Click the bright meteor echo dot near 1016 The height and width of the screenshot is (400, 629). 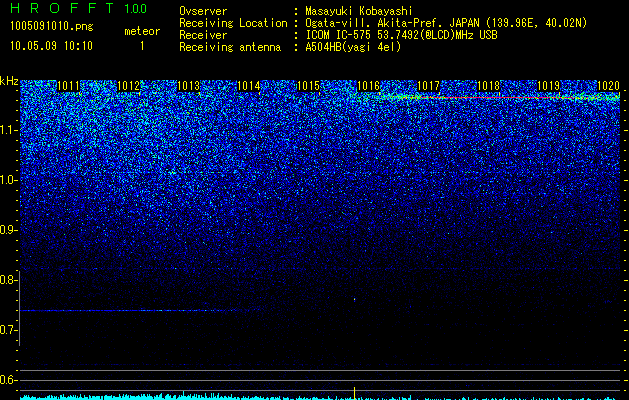coord(355,299)
